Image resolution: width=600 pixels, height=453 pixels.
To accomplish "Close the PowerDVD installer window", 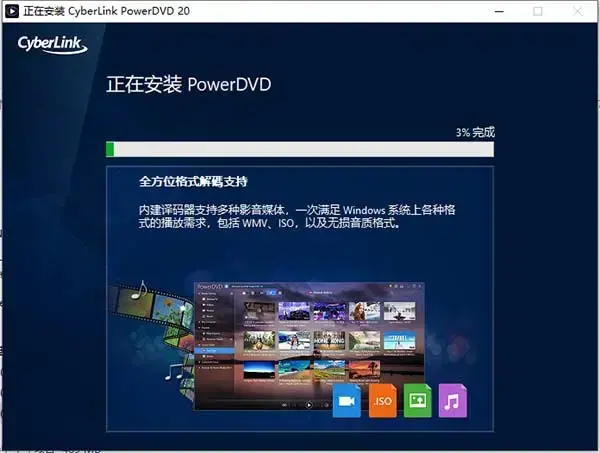I will coord(577,11).
